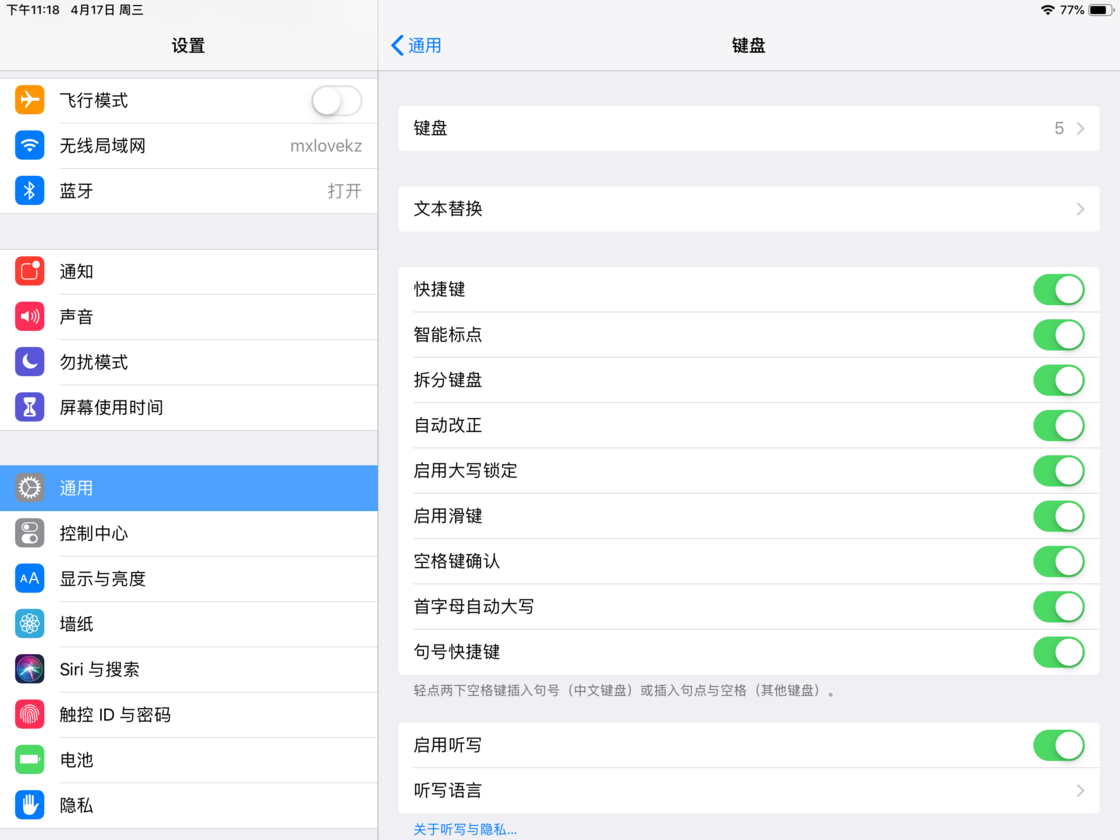Tap the Screen Time hourglass icon
The width and height of the screenshot is (1120, 840).
29,407
